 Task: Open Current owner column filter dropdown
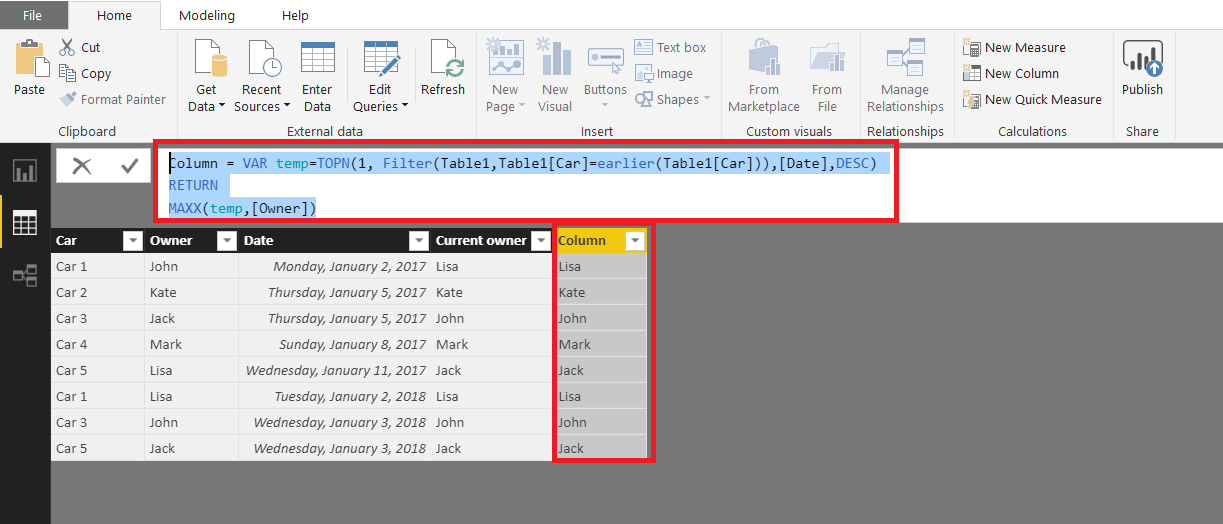[541, 240]
